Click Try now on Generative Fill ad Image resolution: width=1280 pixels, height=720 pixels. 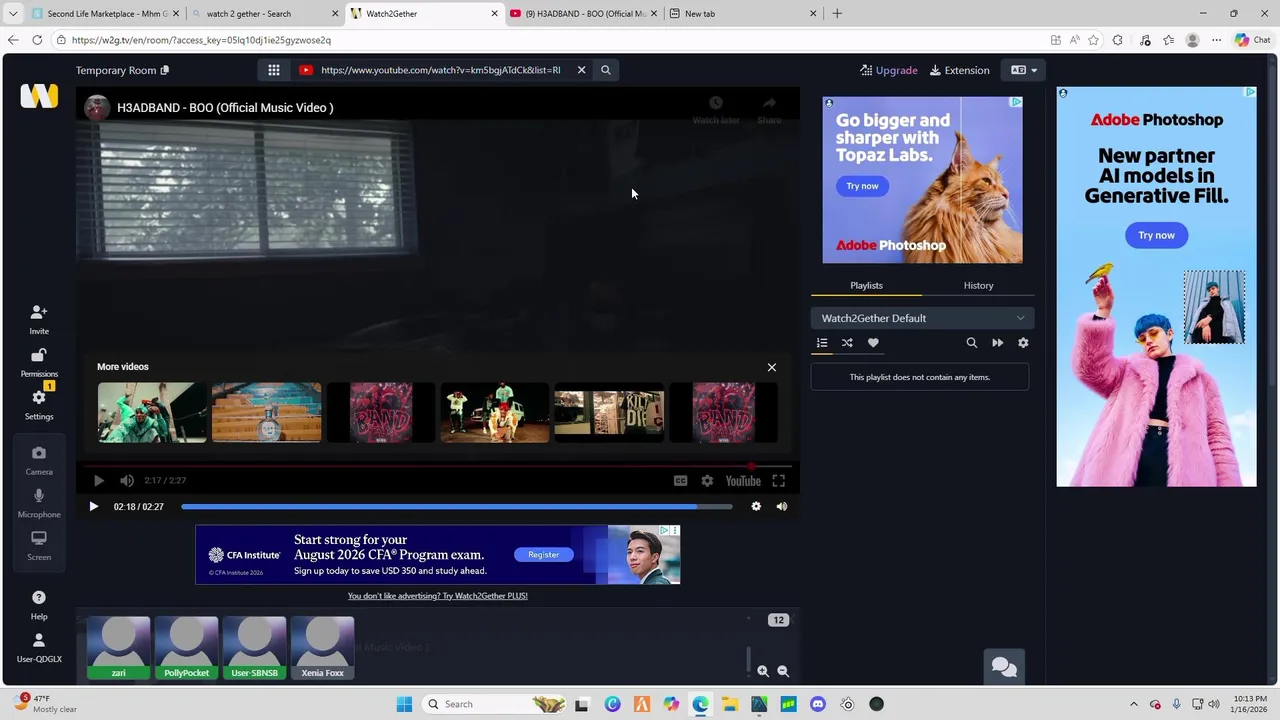click(1156, 235)
